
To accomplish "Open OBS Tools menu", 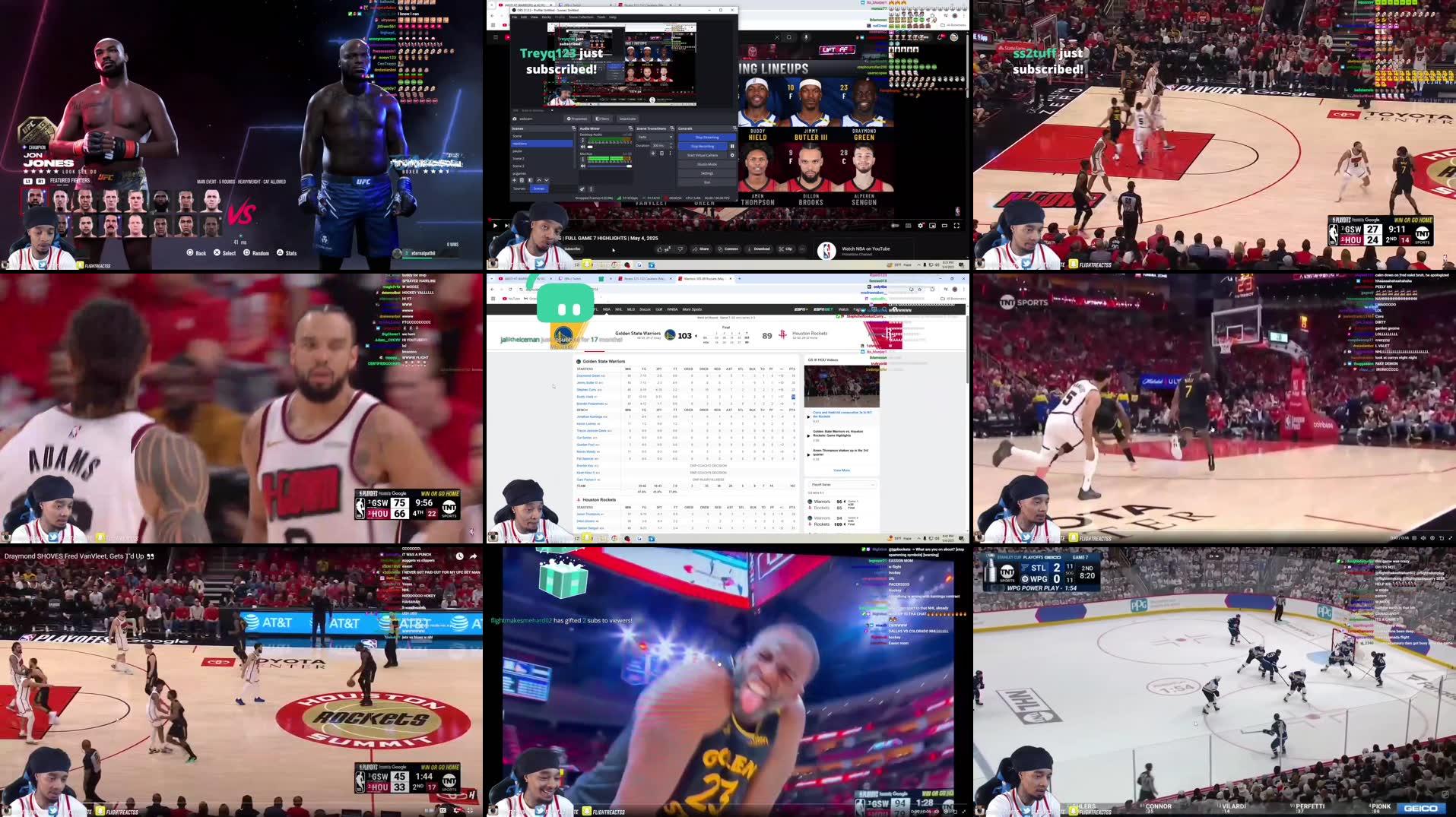I will tap(601, 17).
